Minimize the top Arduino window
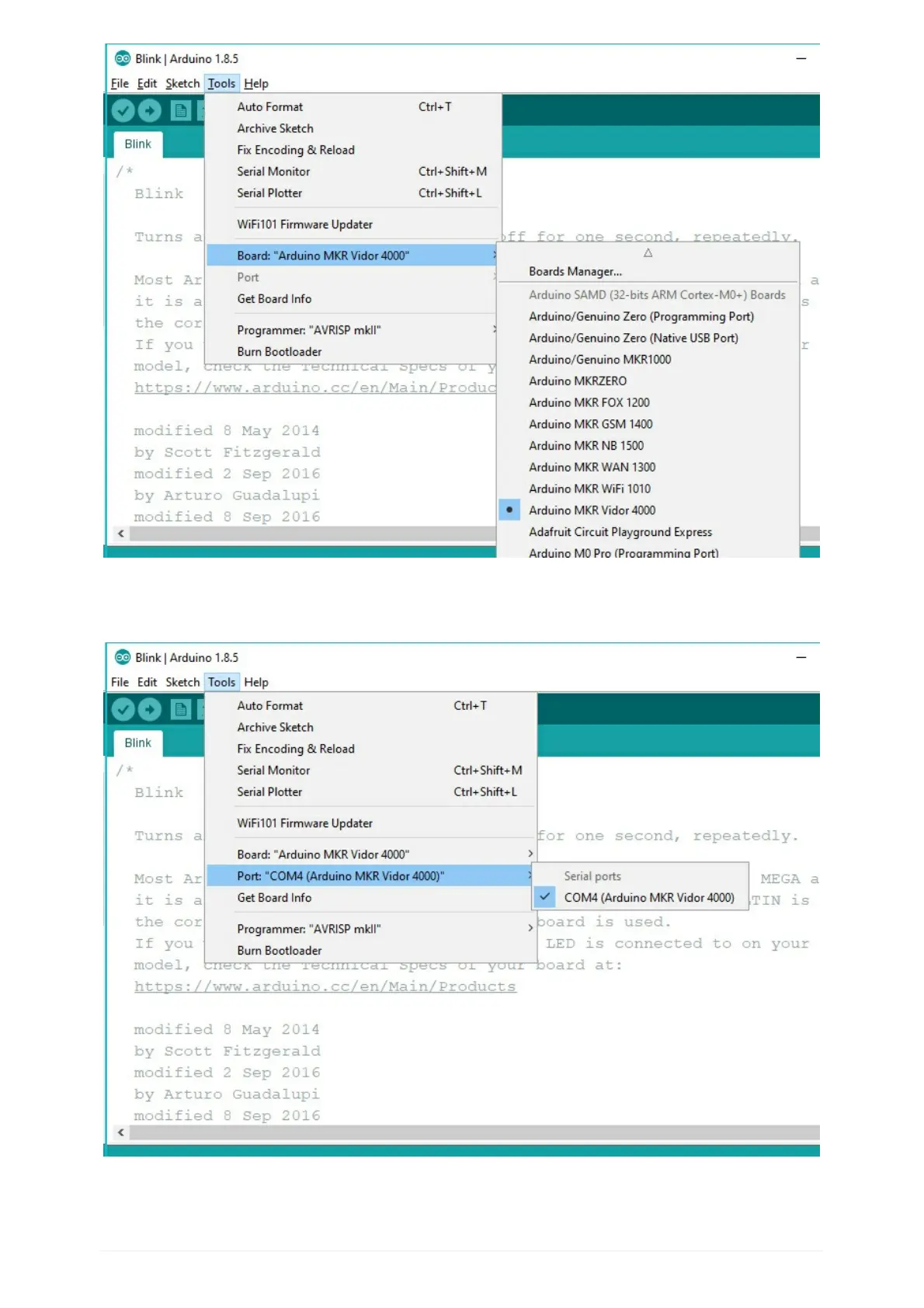This screenshot has width=924, height=1308. pos(801,58)
